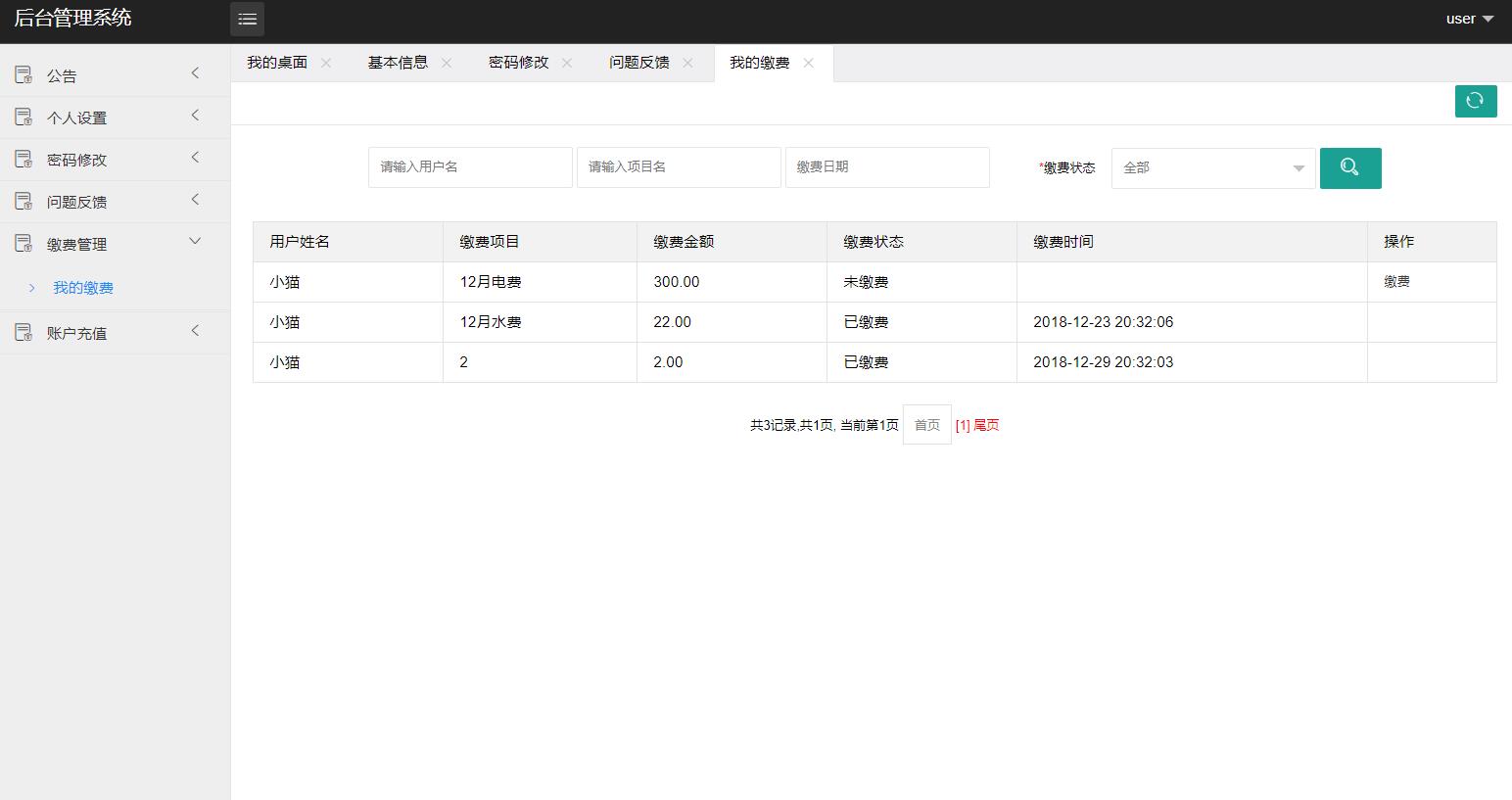Select the 我的缴费 sidebar item
The image size is (1512, 800).
pyautogui.click(x=84, y=287)
